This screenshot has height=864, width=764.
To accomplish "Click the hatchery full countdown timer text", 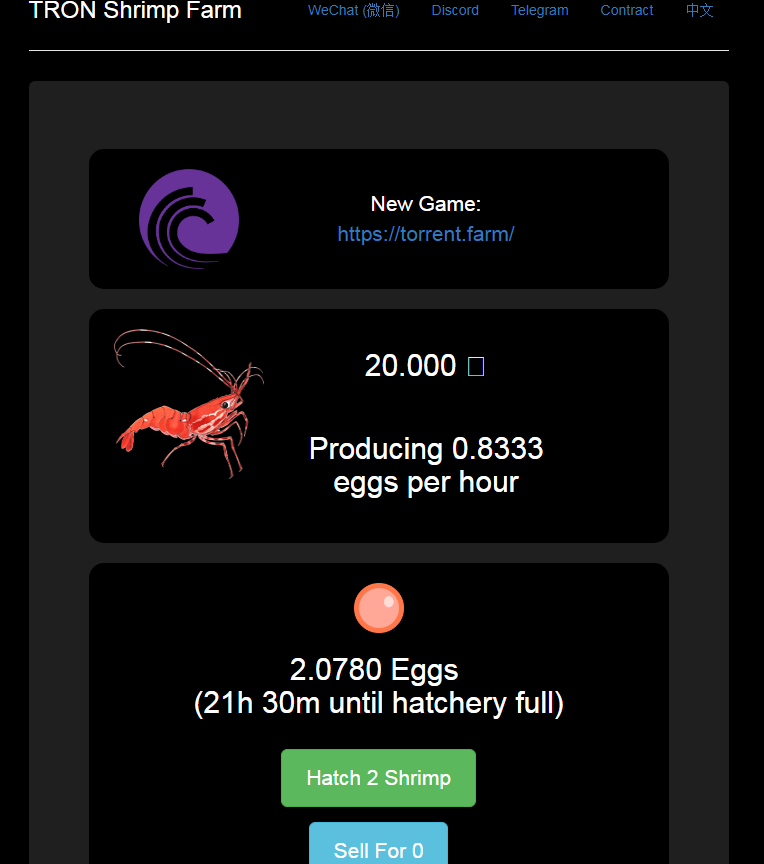I will (x=378, y=703).
